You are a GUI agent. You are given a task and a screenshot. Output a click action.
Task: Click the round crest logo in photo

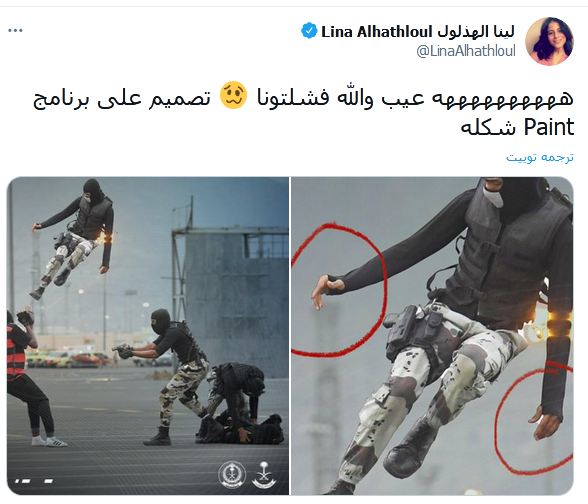tap(232, 474)
